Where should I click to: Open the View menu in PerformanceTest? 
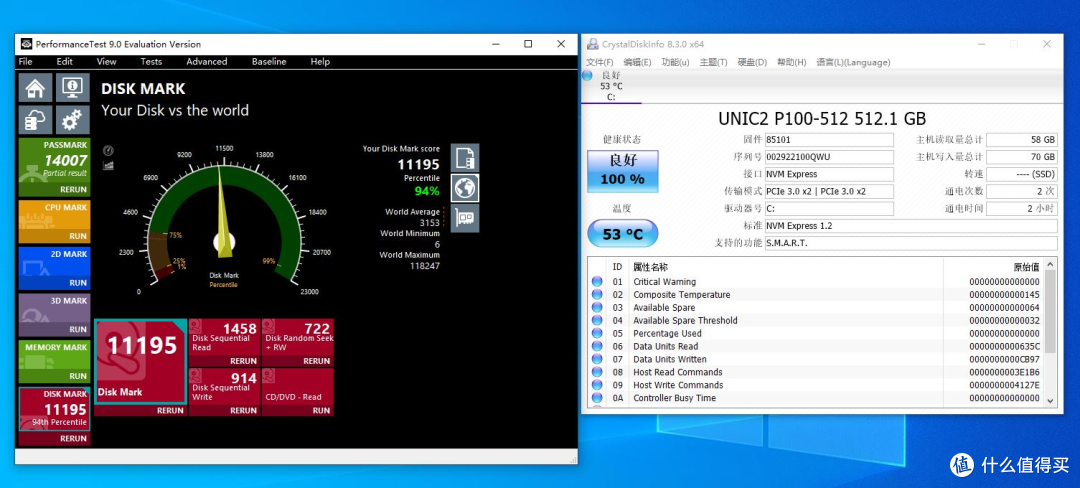107,61
